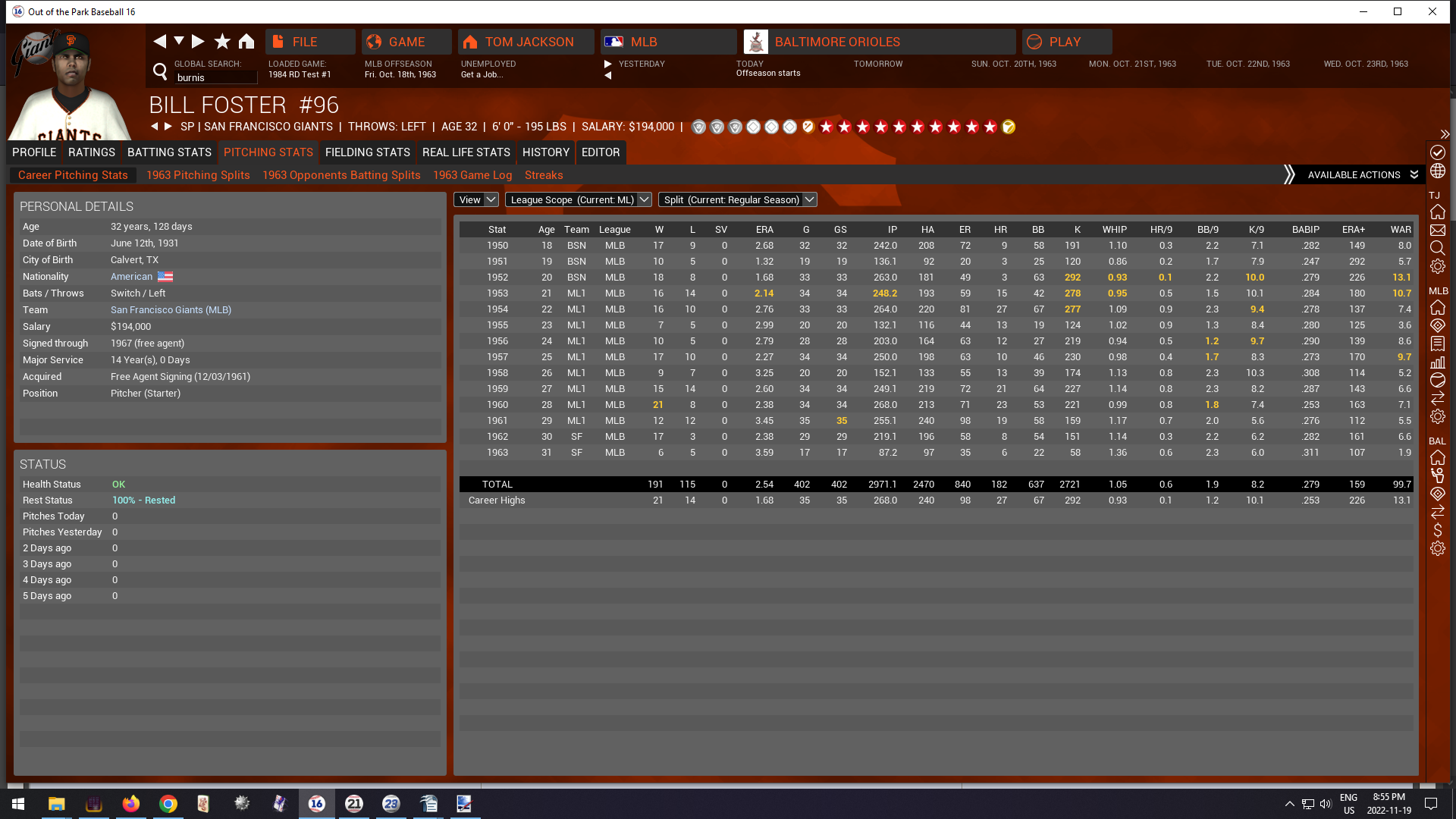Expand the Split Regular Season dropdown

click(737, 199)
